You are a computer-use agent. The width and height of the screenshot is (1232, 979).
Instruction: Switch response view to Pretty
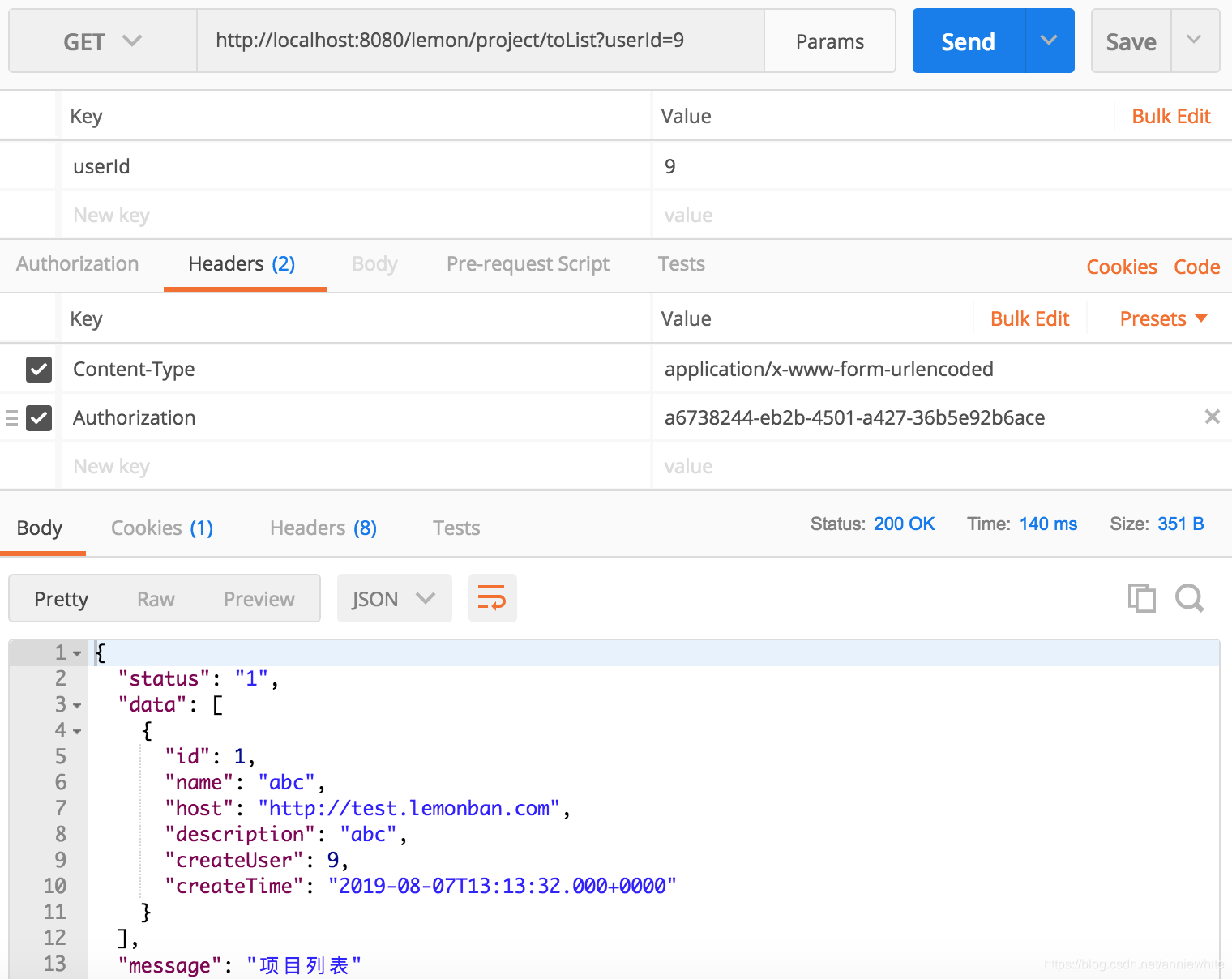[62, 599]
